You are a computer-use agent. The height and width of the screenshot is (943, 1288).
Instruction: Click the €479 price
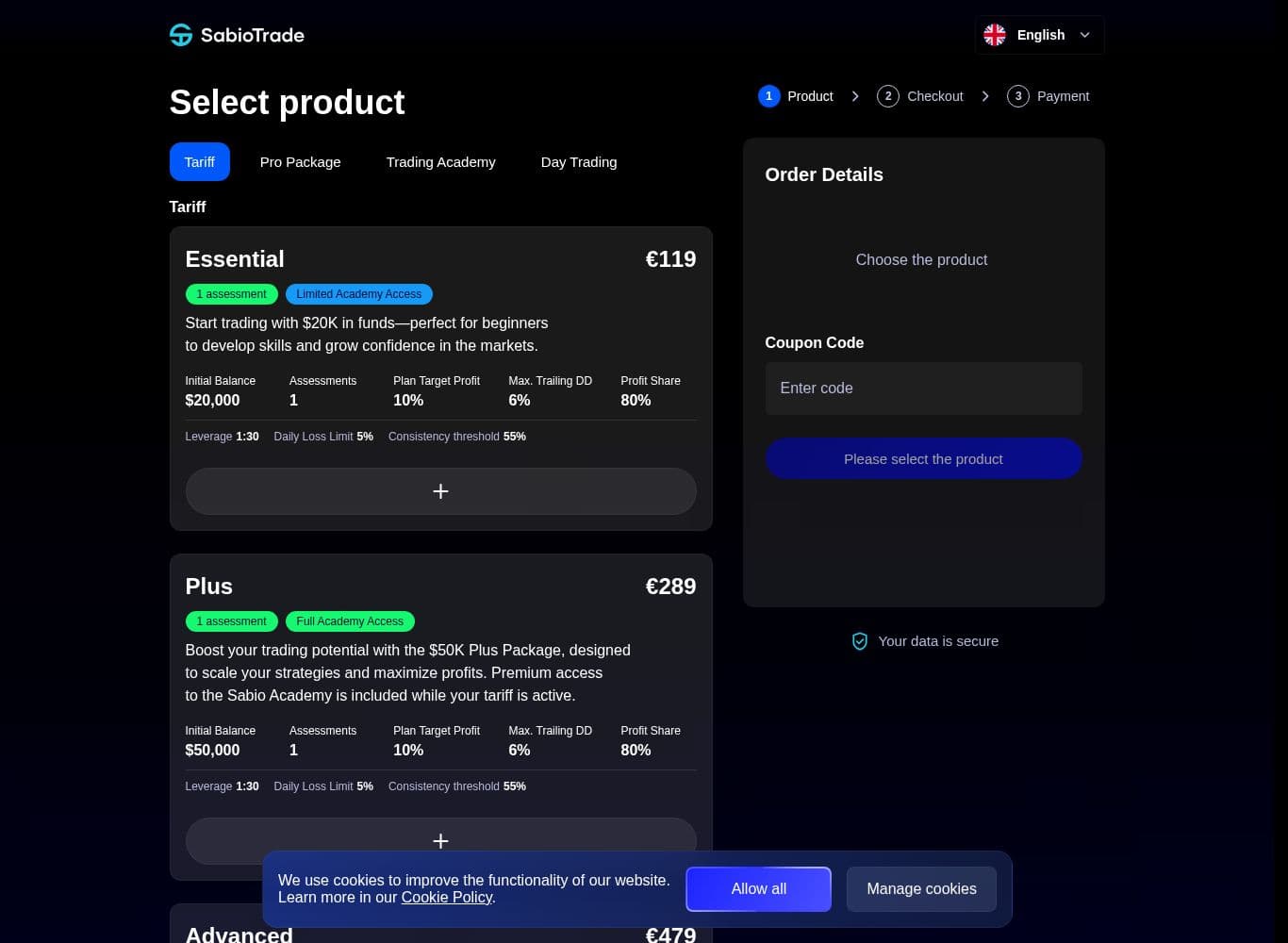670,935
